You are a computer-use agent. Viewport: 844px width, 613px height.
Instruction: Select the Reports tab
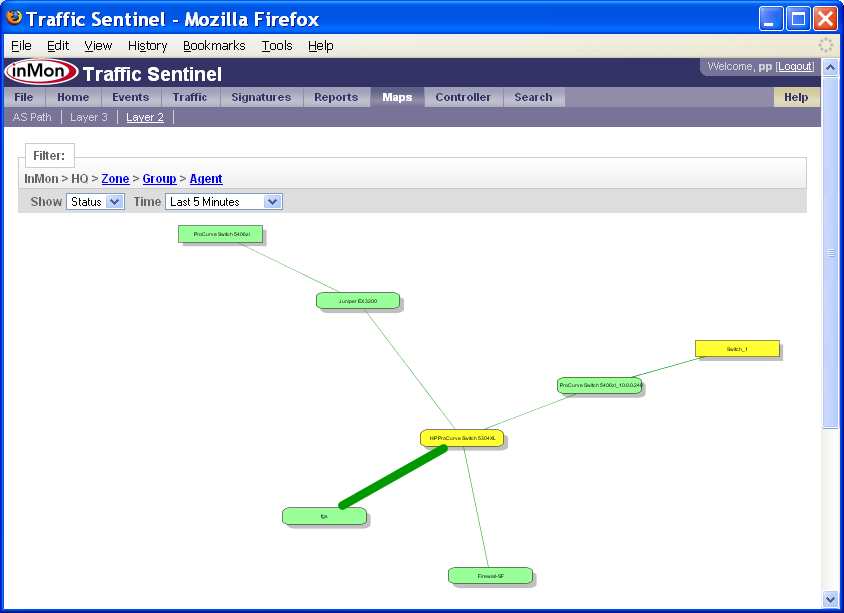click(x=336, y=97)
